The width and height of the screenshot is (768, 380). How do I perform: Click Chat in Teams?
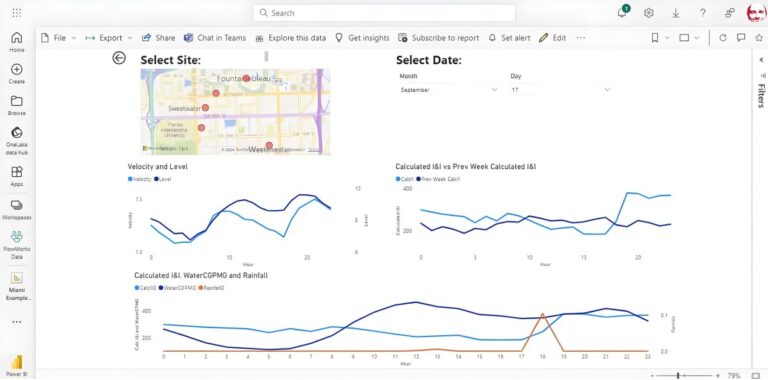(215, 38)
